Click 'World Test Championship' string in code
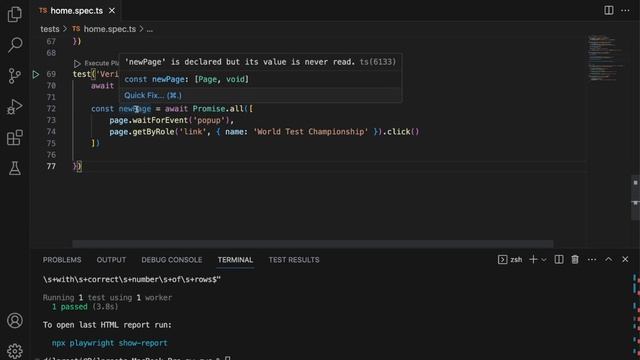Screen dimensions: 640x360 pos(310,131)
